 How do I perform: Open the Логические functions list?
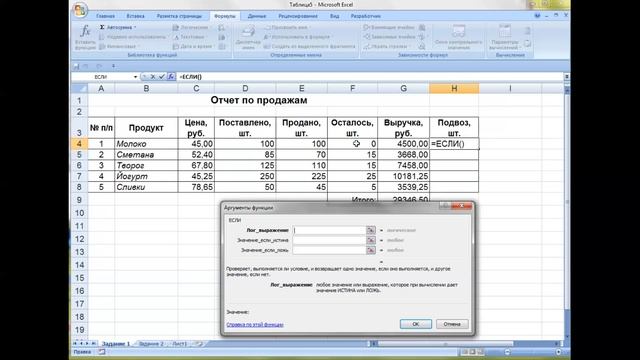[x=193, y=27]
